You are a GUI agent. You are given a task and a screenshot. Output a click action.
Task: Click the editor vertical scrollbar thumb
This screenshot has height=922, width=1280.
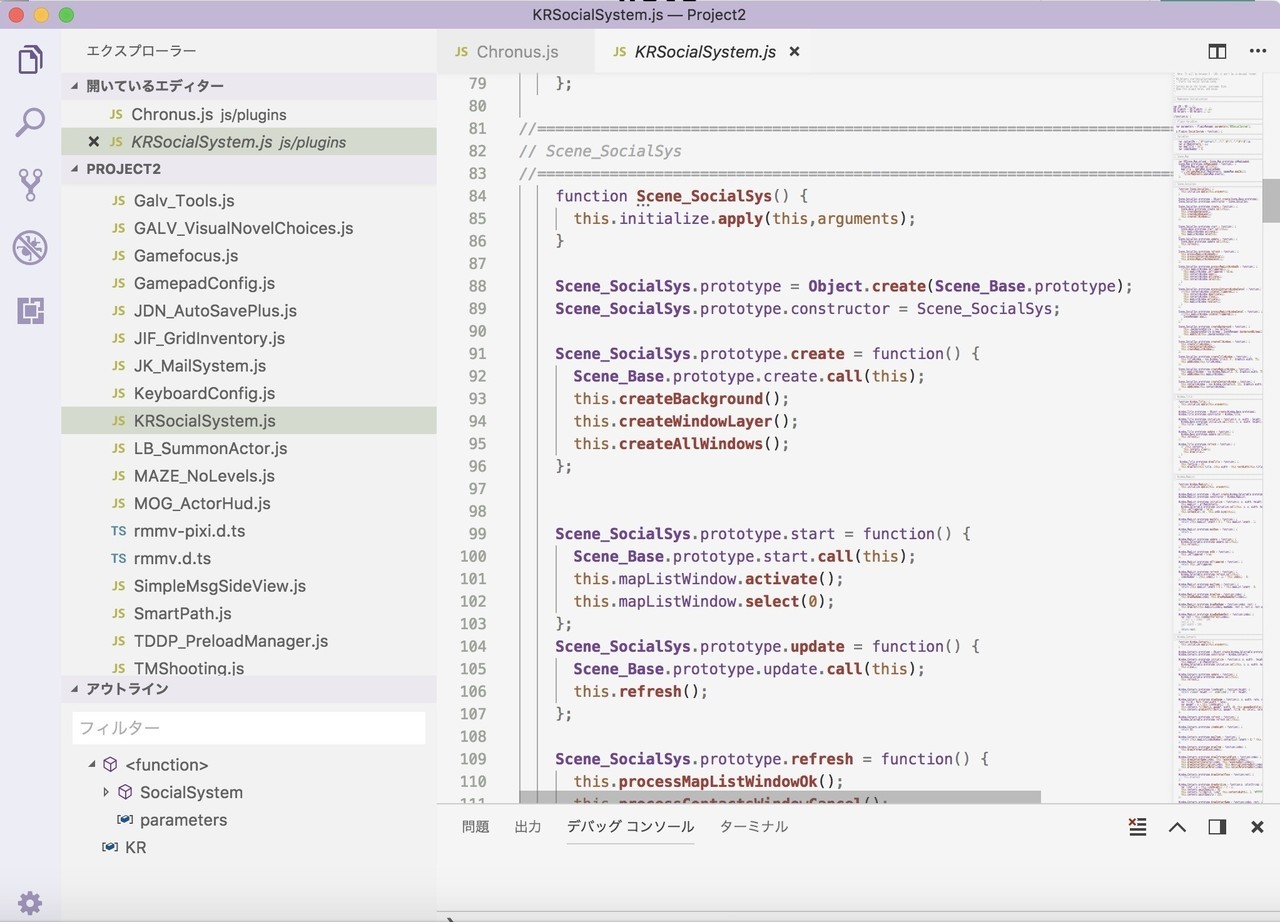(x=1271, y=200)
